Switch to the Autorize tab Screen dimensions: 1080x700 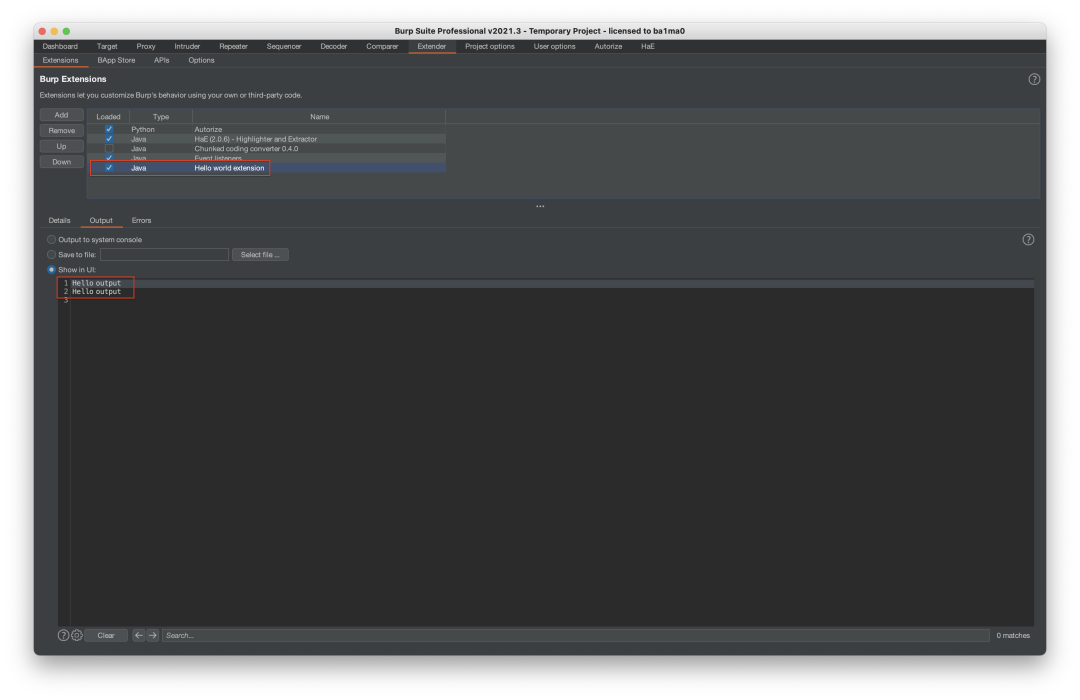coord(608,46)
